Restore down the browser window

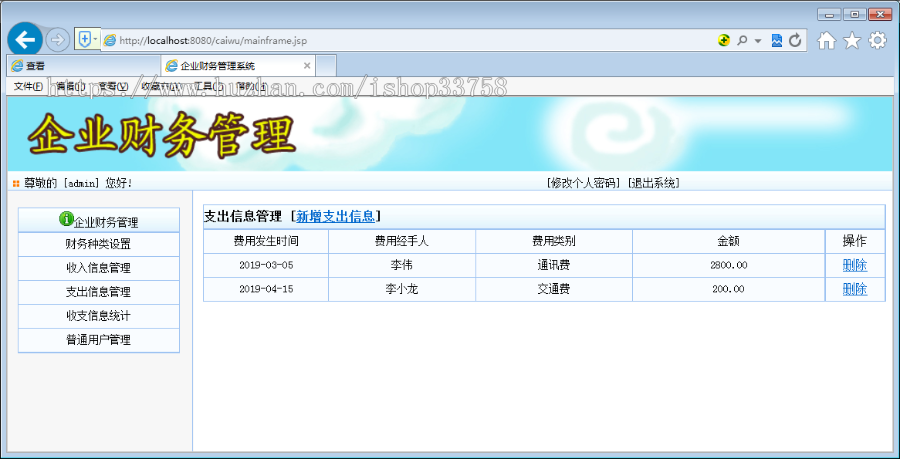click(x=855, y=14)
